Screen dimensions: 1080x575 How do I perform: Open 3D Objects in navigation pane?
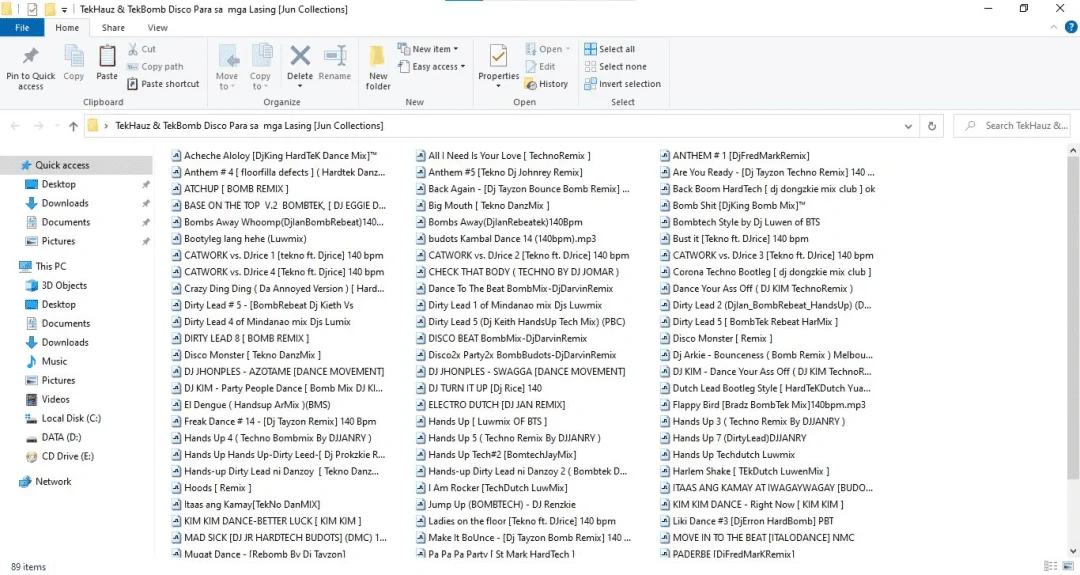click(x=64, y=285)
